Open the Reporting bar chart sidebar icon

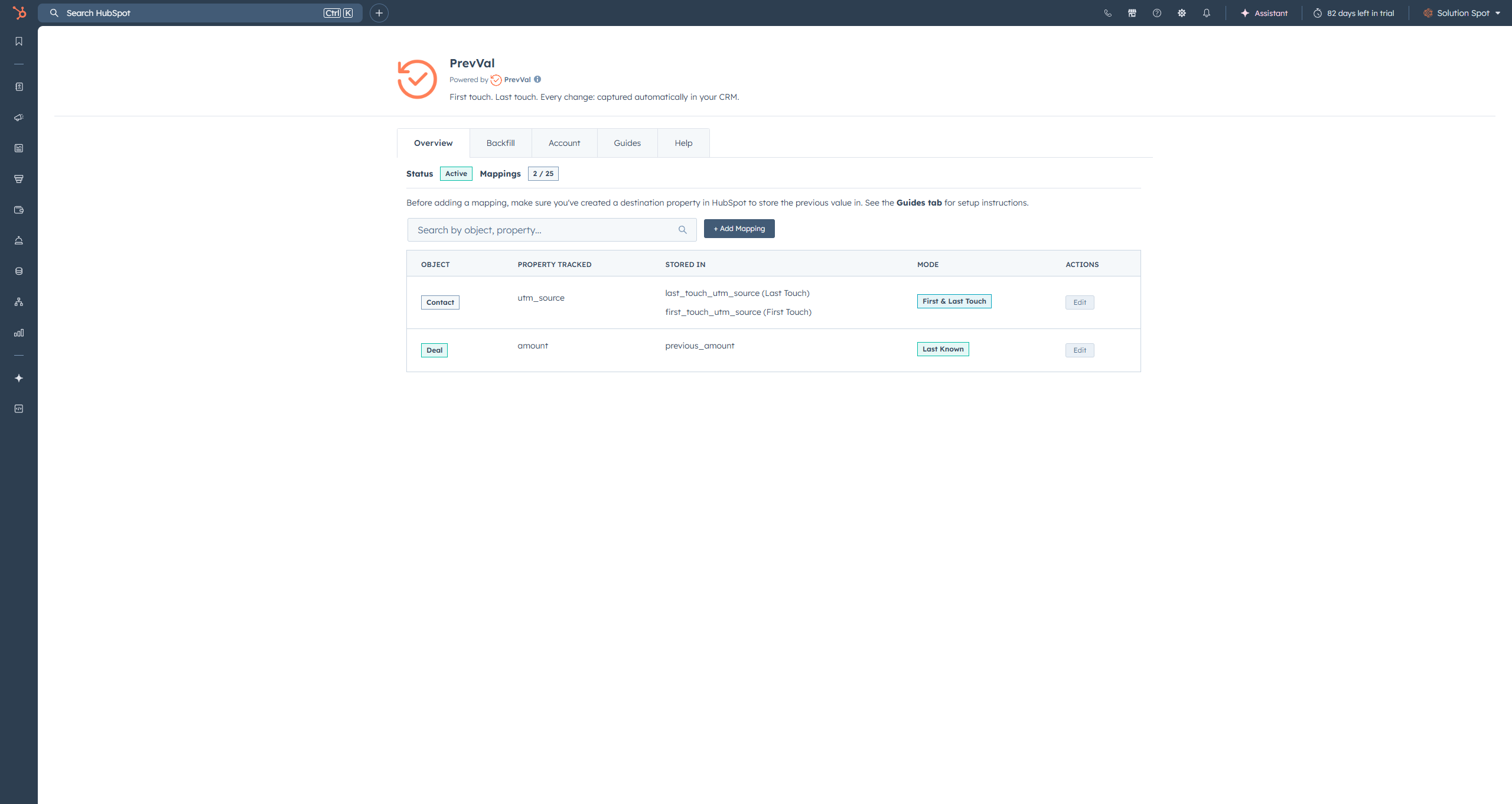pyautogui.click(x=19, y=333)
